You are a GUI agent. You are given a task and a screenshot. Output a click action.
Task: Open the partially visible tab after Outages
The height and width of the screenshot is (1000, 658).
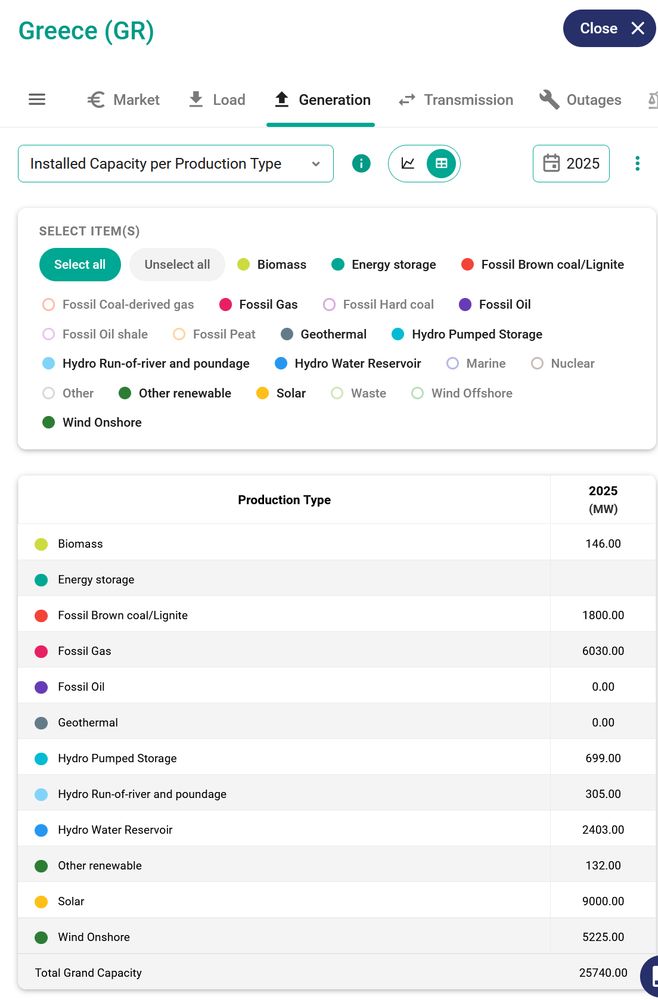pyautogui.click(x=652, y=99)
